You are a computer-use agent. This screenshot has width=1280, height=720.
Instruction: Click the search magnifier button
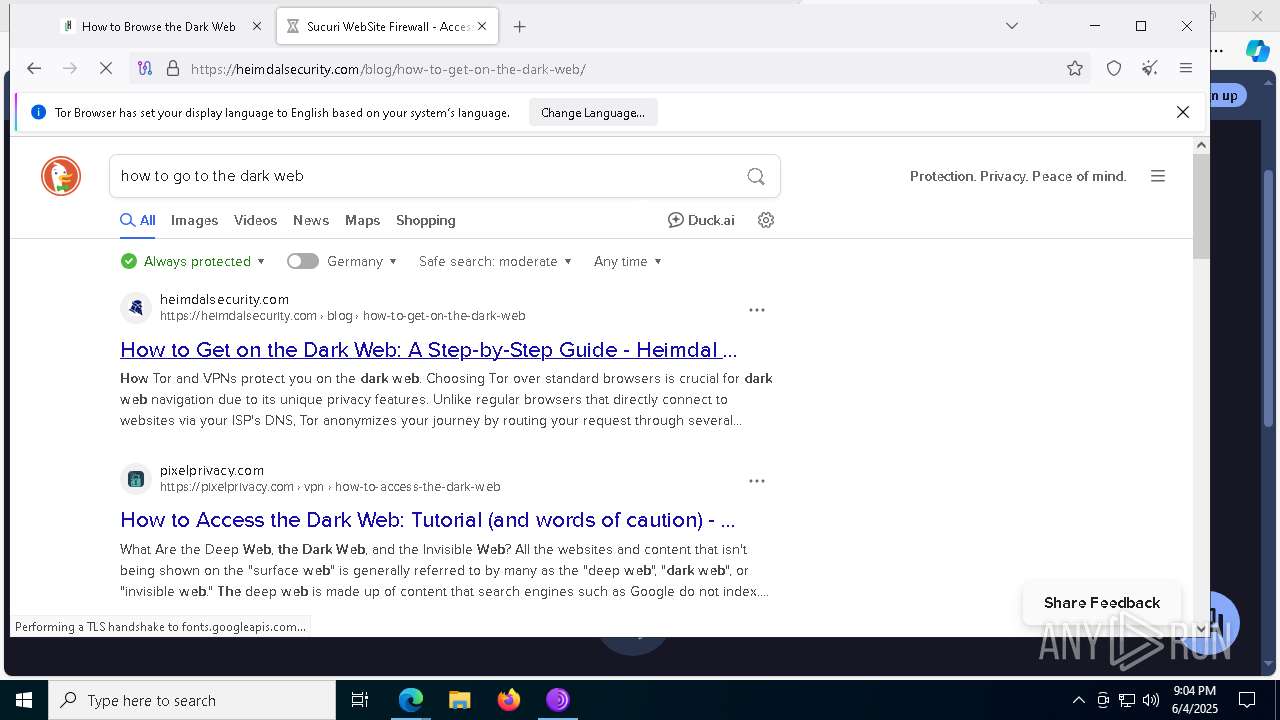[756, 176]
